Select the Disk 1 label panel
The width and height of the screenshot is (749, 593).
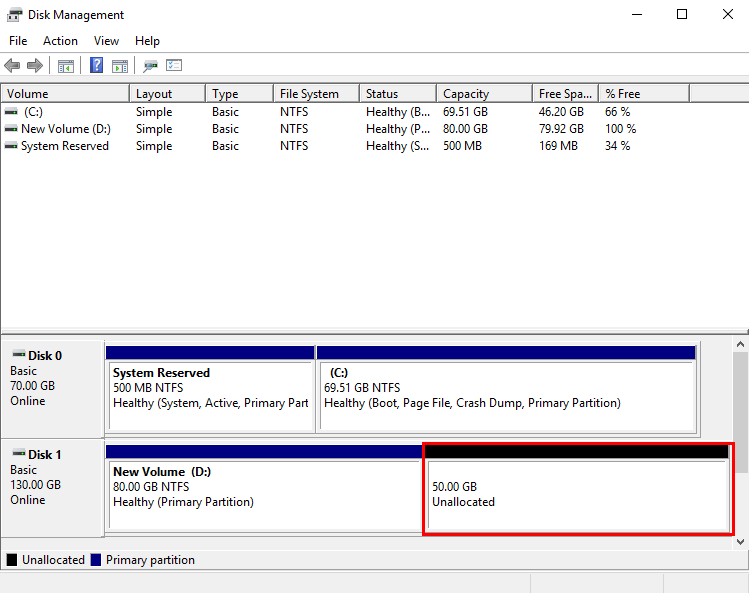point(53,488)
